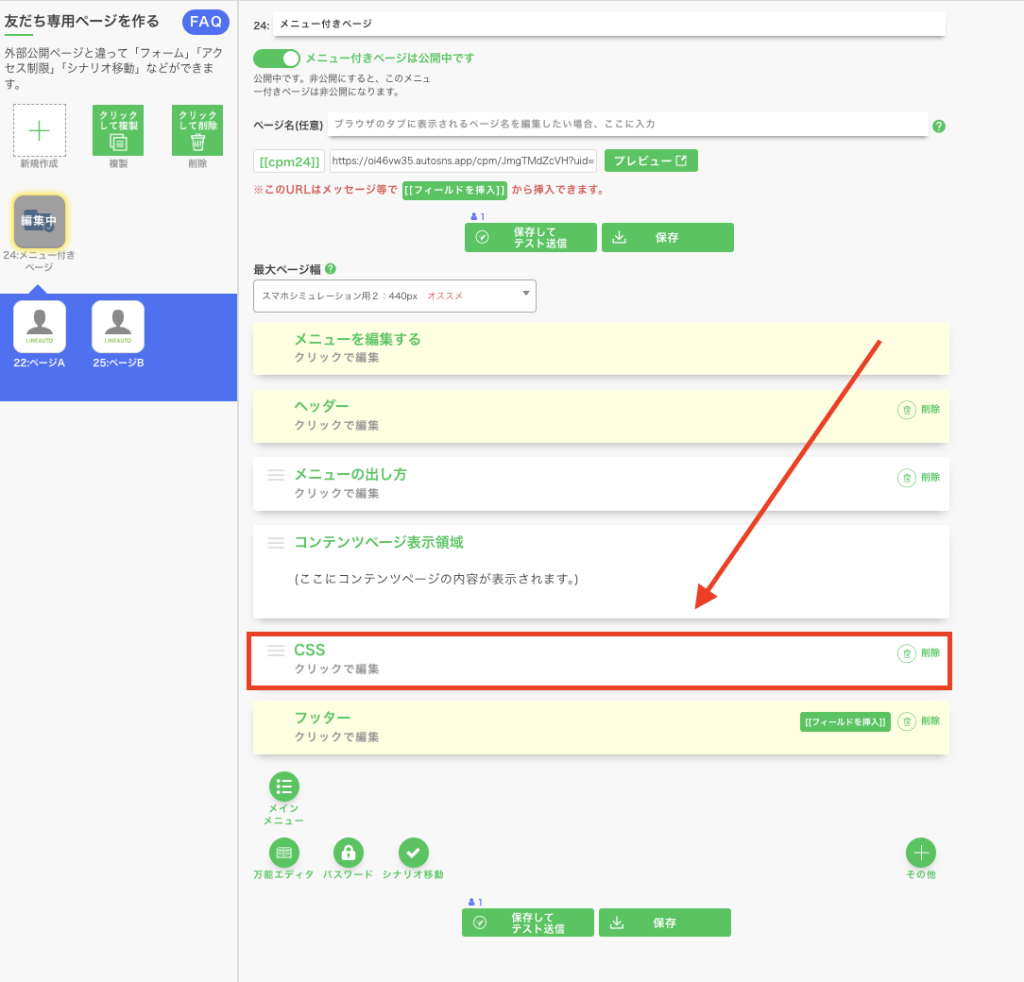
Task: Select page 22:ページA thumbnail
Action: coord(39,327)
